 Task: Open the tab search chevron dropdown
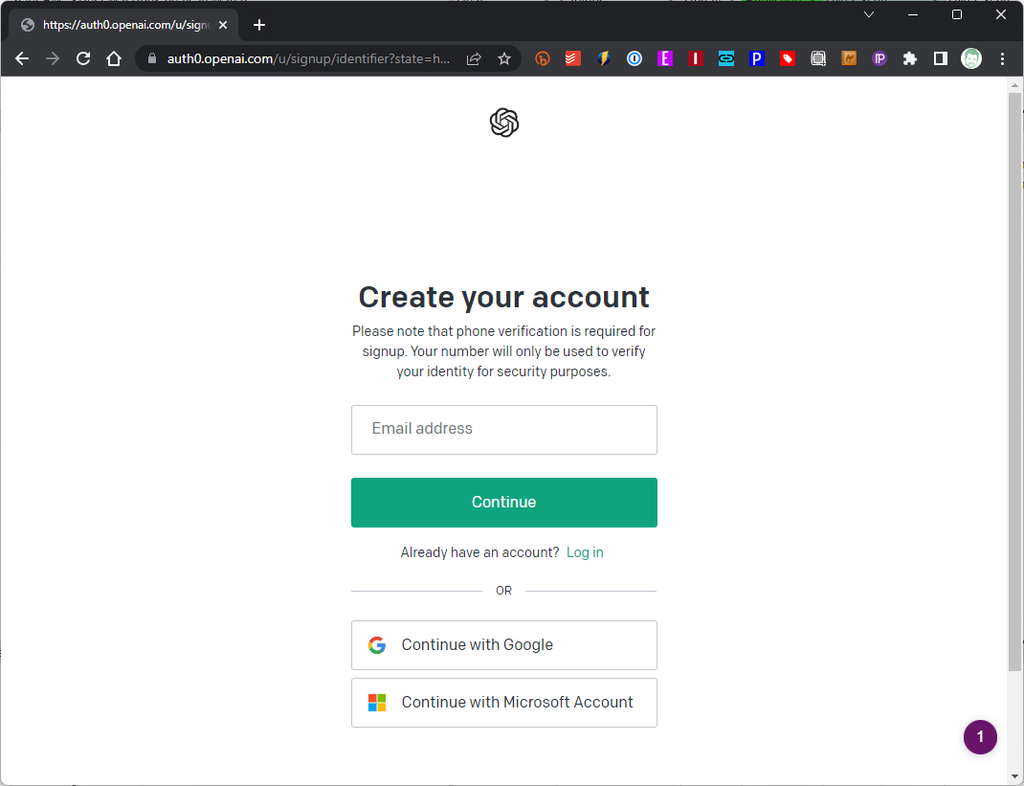tap(868, 15)
